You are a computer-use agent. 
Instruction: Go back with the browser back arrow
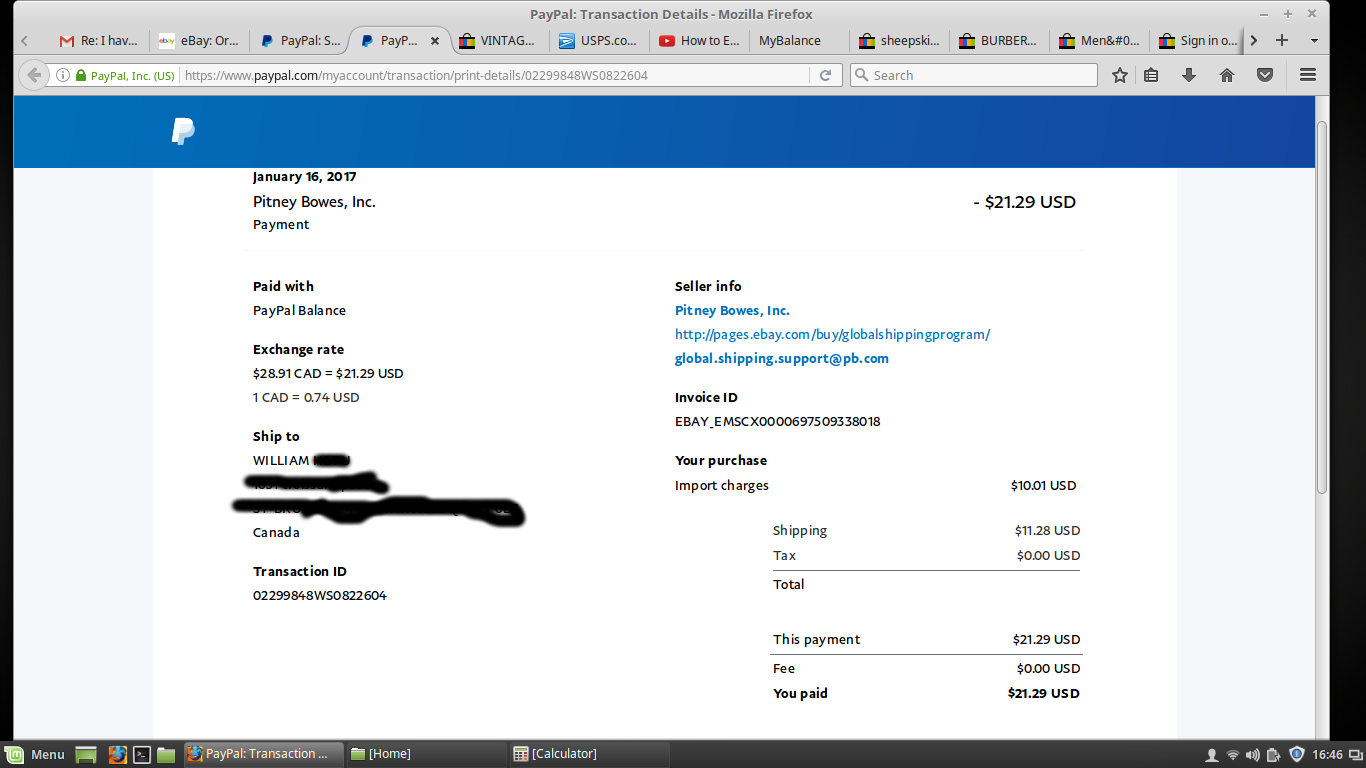34,75
